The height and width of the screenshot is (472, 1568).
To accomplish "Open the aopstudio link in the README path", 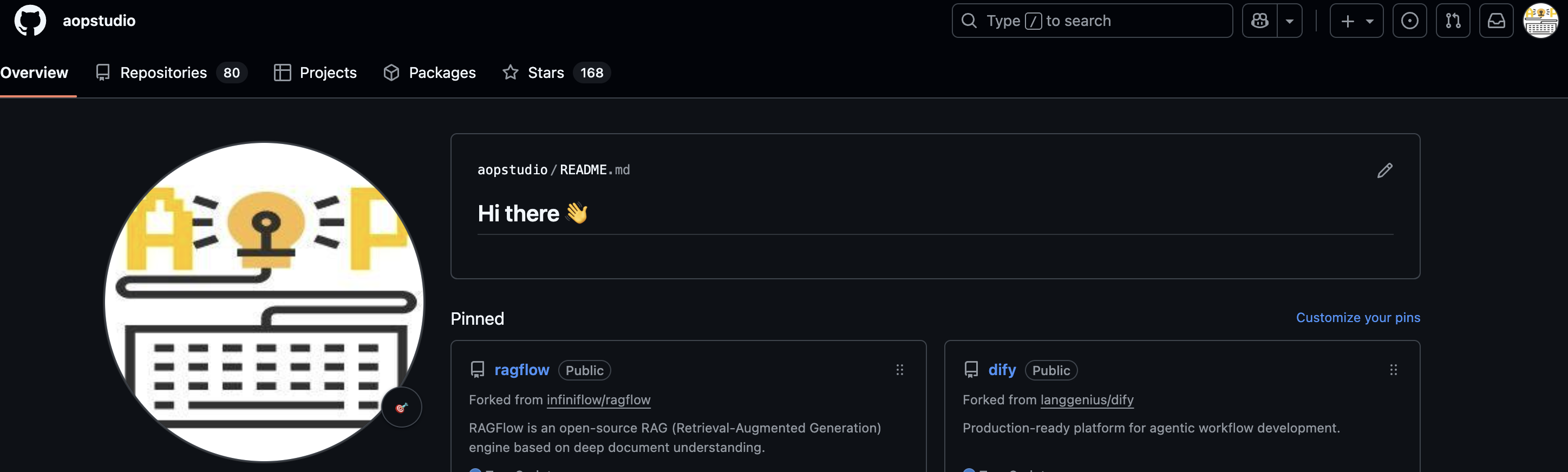I will point(512,170).
